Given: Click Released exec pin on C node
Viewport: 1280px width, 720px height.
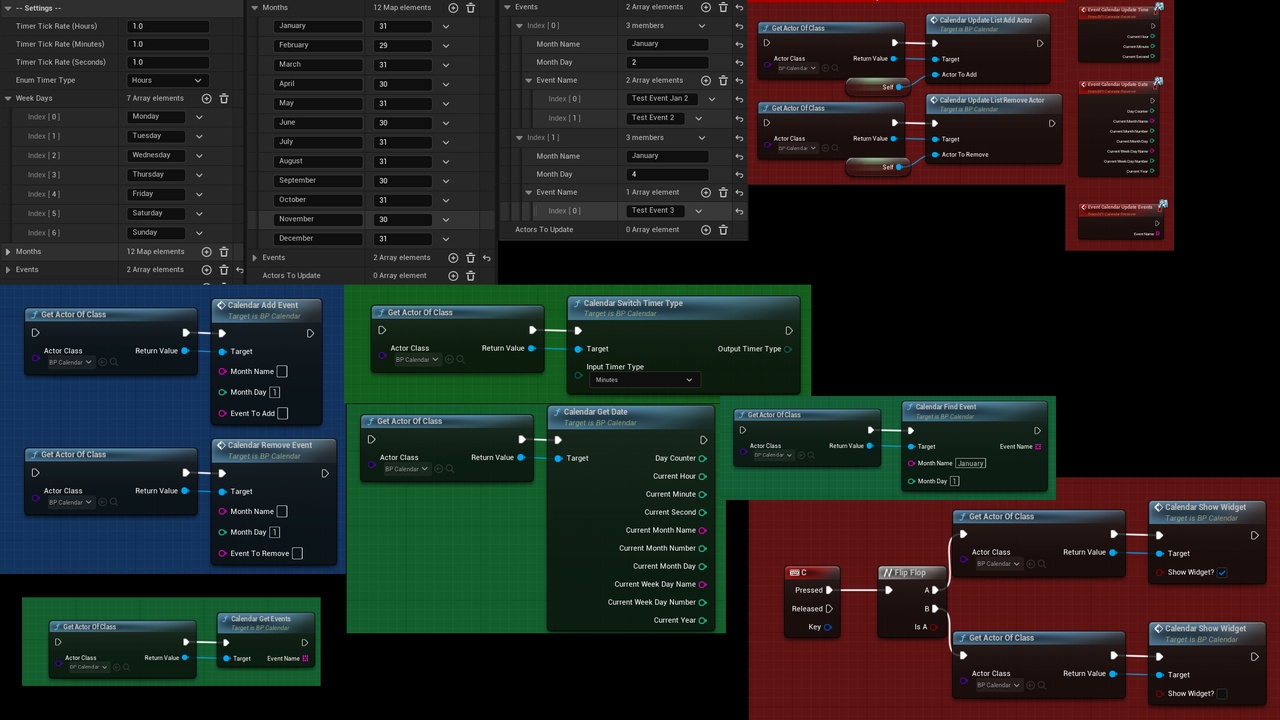Looking at the screenshot, I should (x=830, y=609).
